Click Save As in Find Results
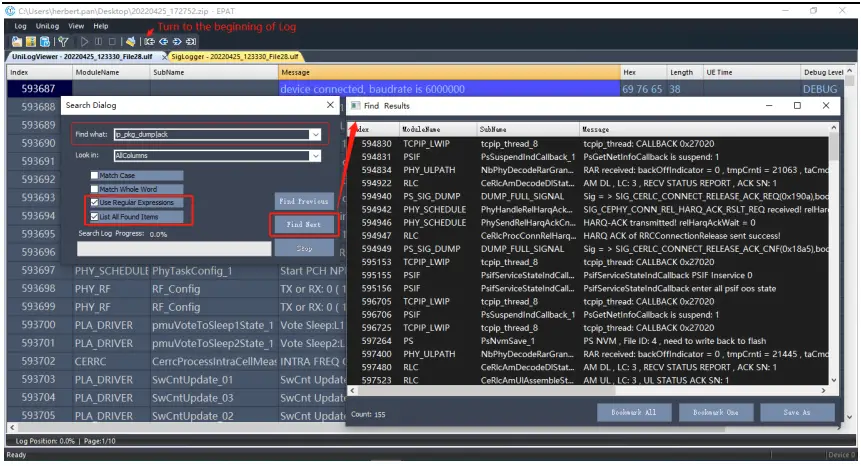The image size is (861, 466). pos(797,412)
